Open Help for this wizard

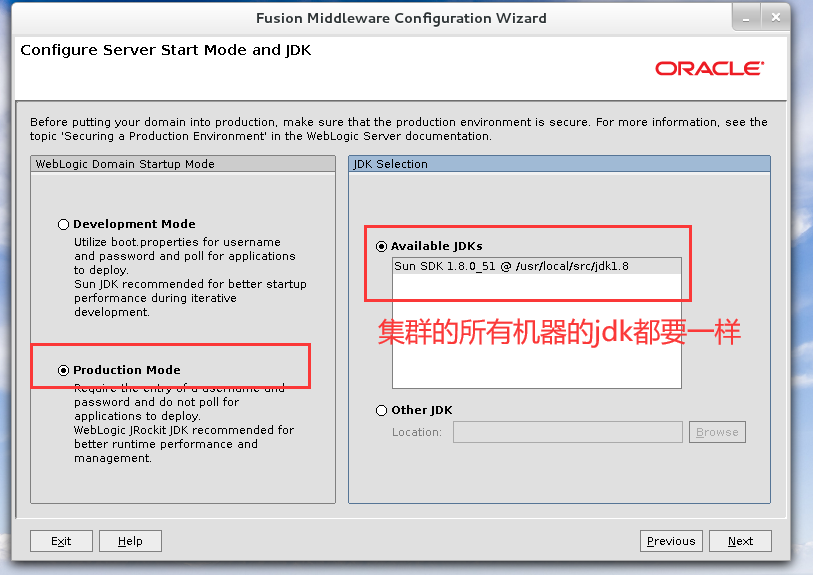(130, 541)
